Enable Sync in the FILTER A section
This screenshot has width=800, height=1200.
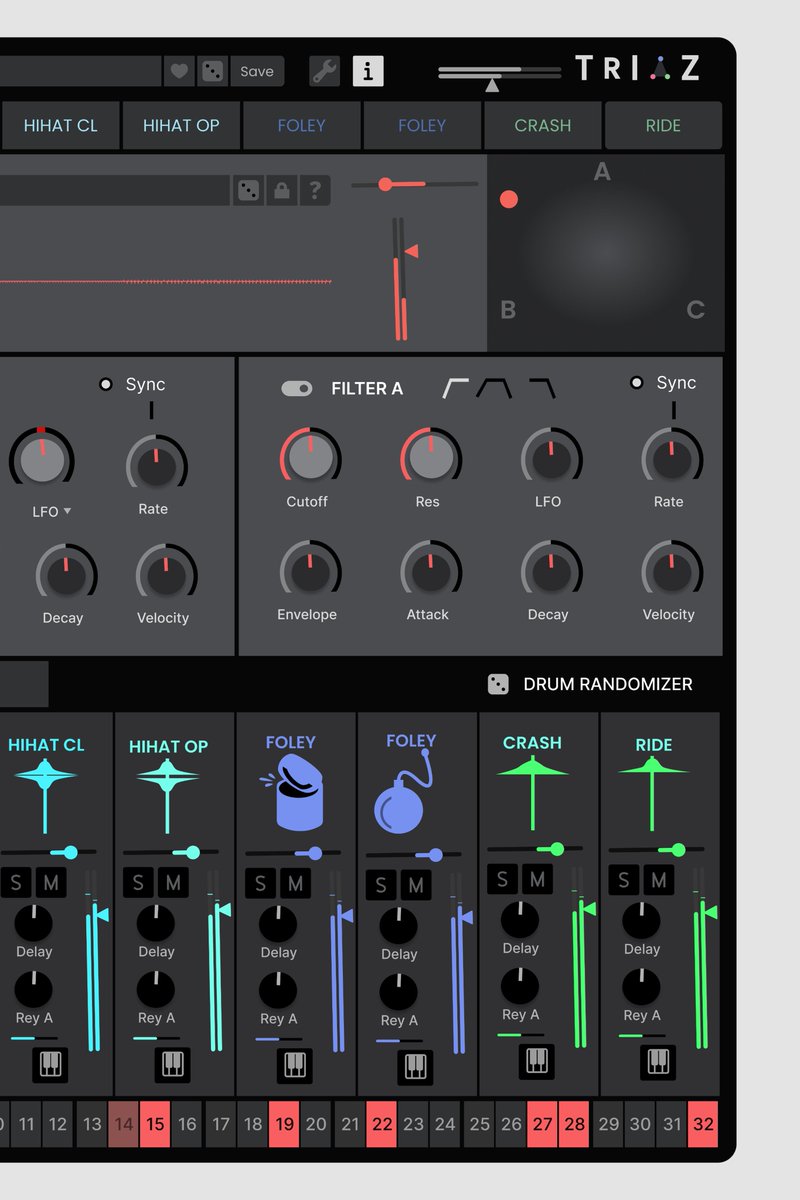[636, 383]
